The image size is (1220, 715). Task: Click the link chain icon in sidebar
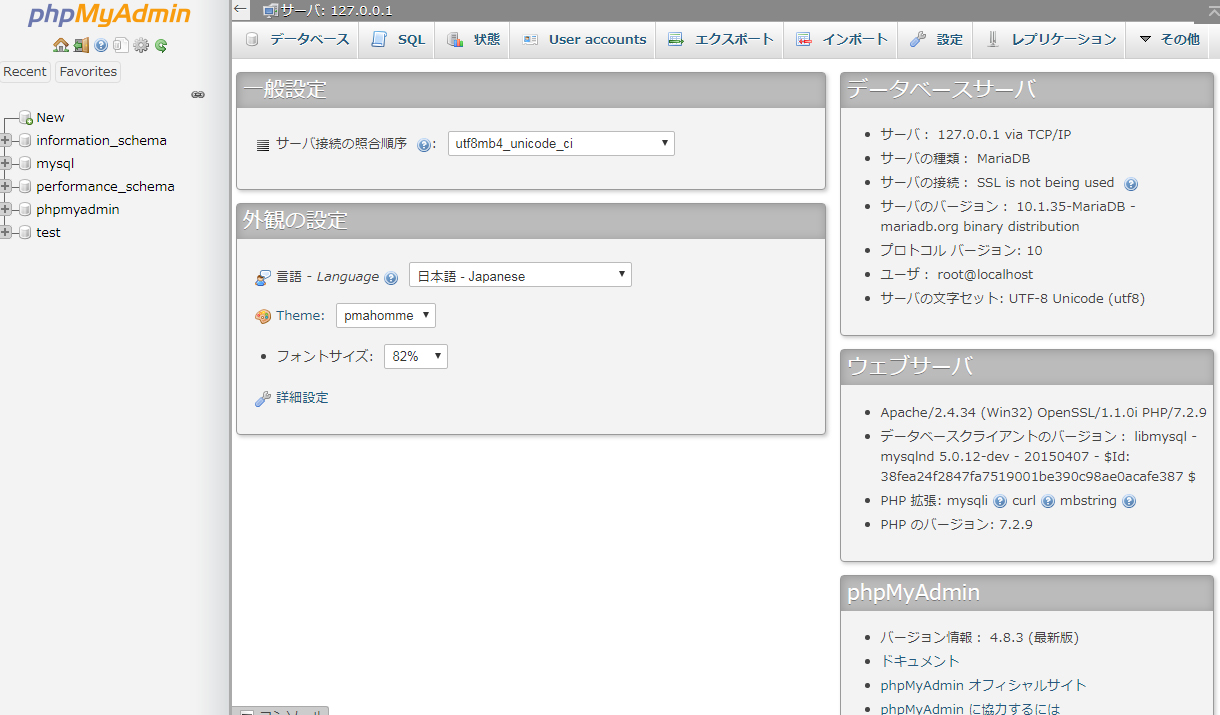click(x=198, y=95)
